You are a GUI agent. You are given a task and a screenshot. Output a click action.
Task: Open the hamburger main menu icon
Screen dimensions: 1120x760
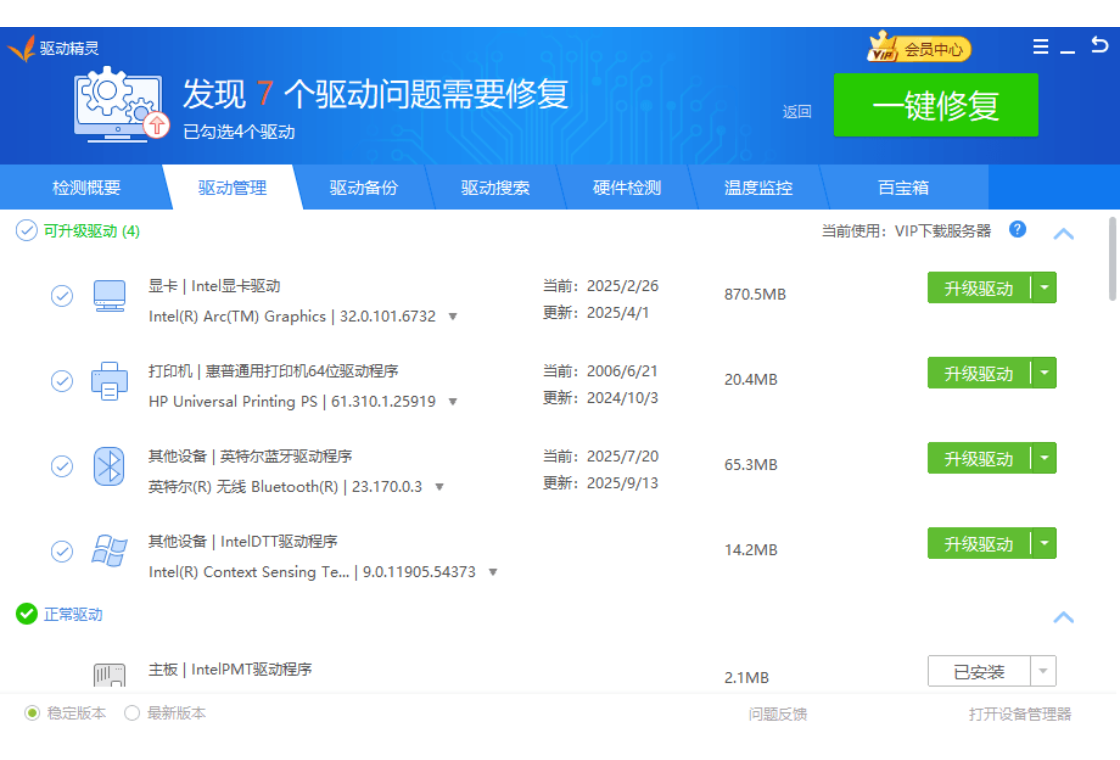click(x=1041, y=47)
